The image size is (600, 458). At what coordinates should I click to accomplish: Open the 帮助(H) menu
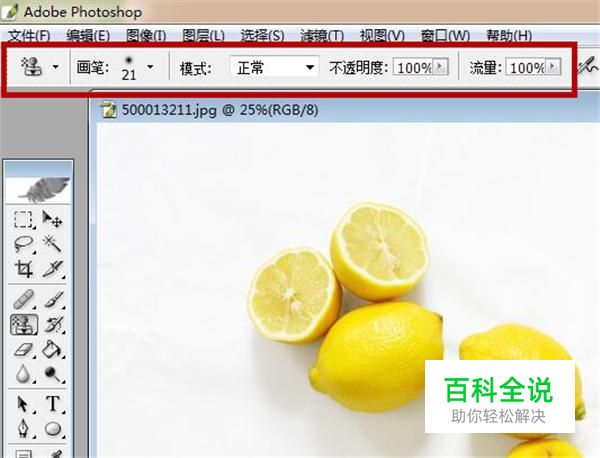coord(509,36)
